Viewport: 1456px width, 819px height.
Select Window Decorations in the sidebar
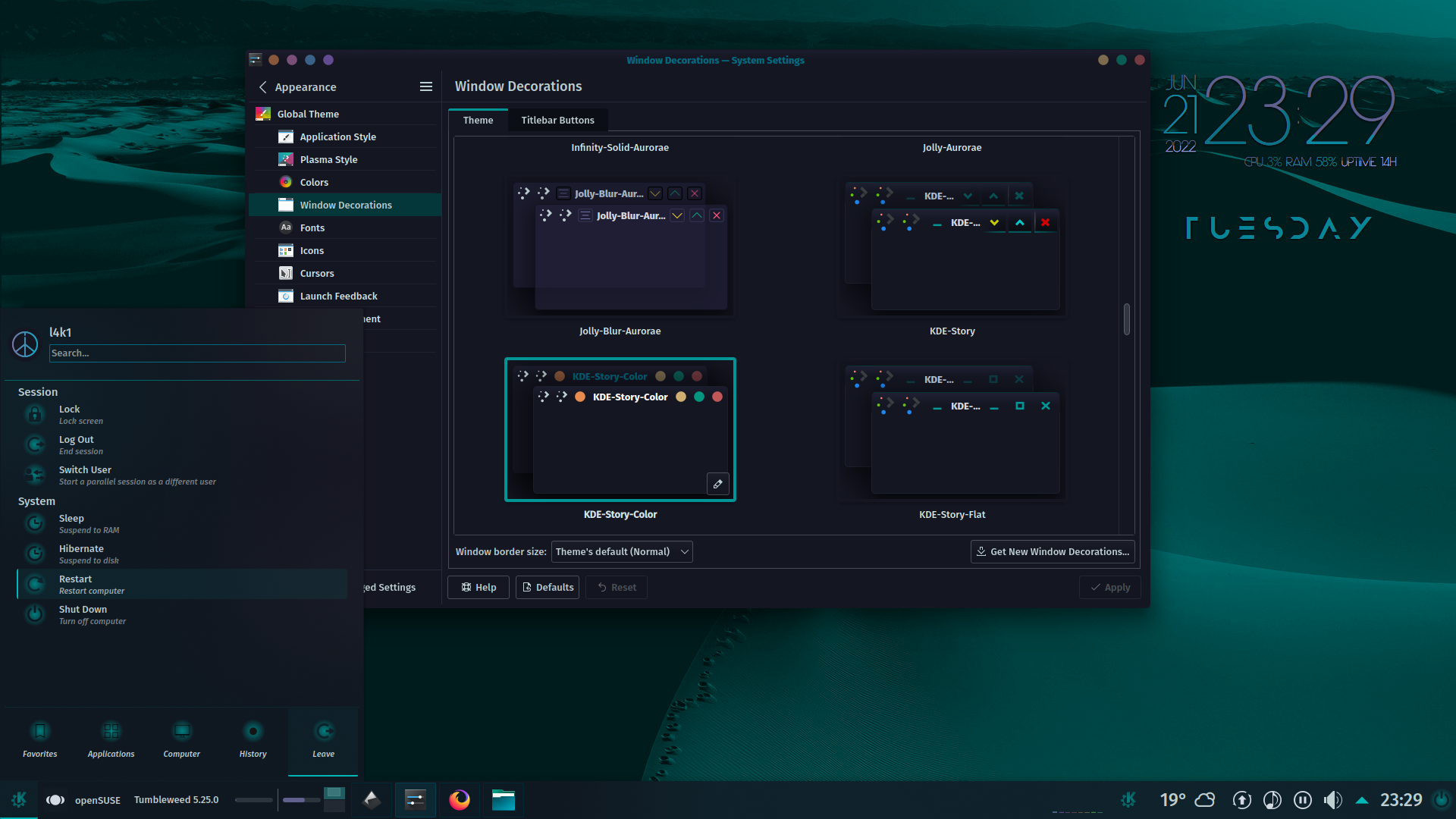pyautogui.click(x=345, y=205)
